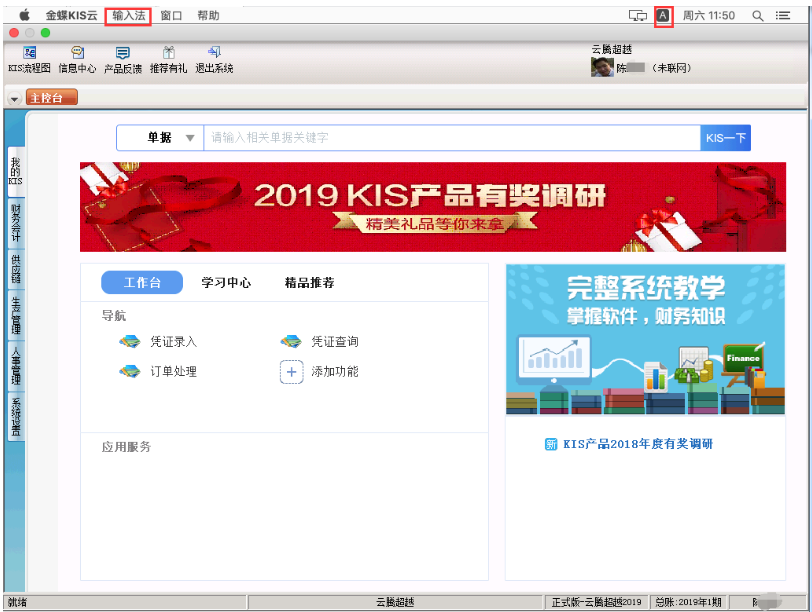The height and width of the screenshot is (612, 812).
Task: Click the 退出系统 exit icon
Action: tap(214, 52)
